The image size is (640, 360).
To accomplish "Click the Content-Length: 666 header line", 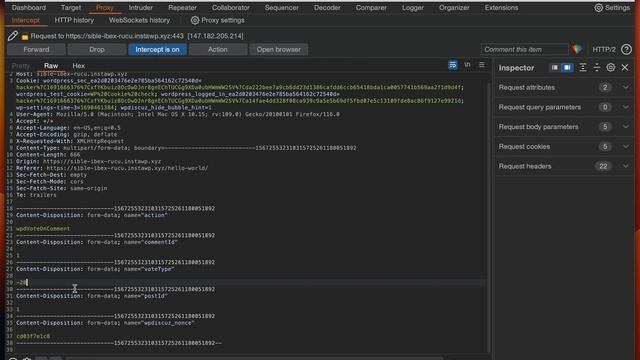I will pyautogui.click(x=48, y=155).
